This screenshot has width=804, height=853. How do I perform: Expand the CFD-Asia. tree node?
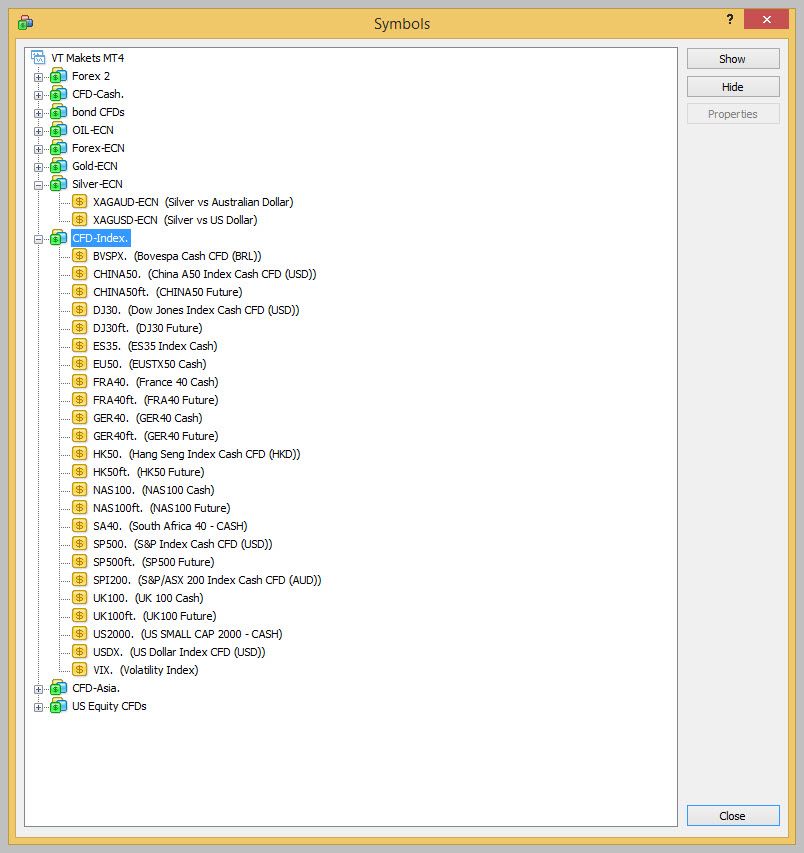(x=38, y=689)
